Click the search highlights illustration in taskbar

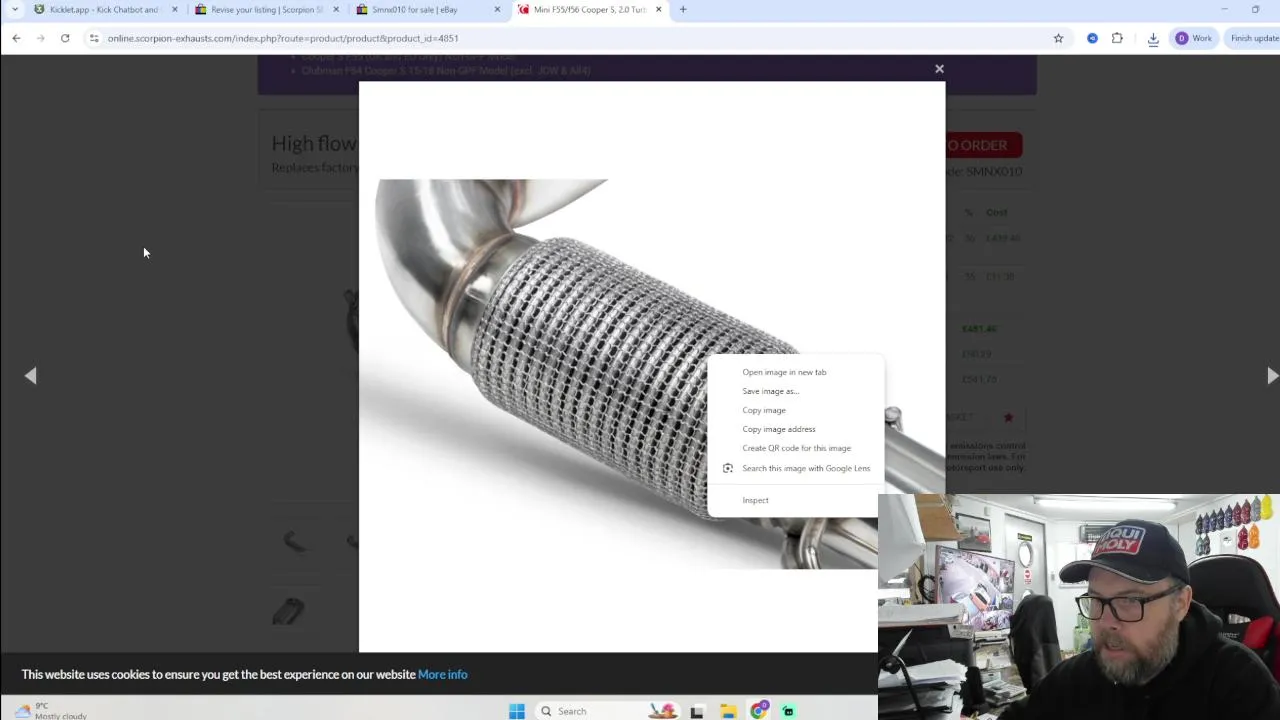coord(662,711)
